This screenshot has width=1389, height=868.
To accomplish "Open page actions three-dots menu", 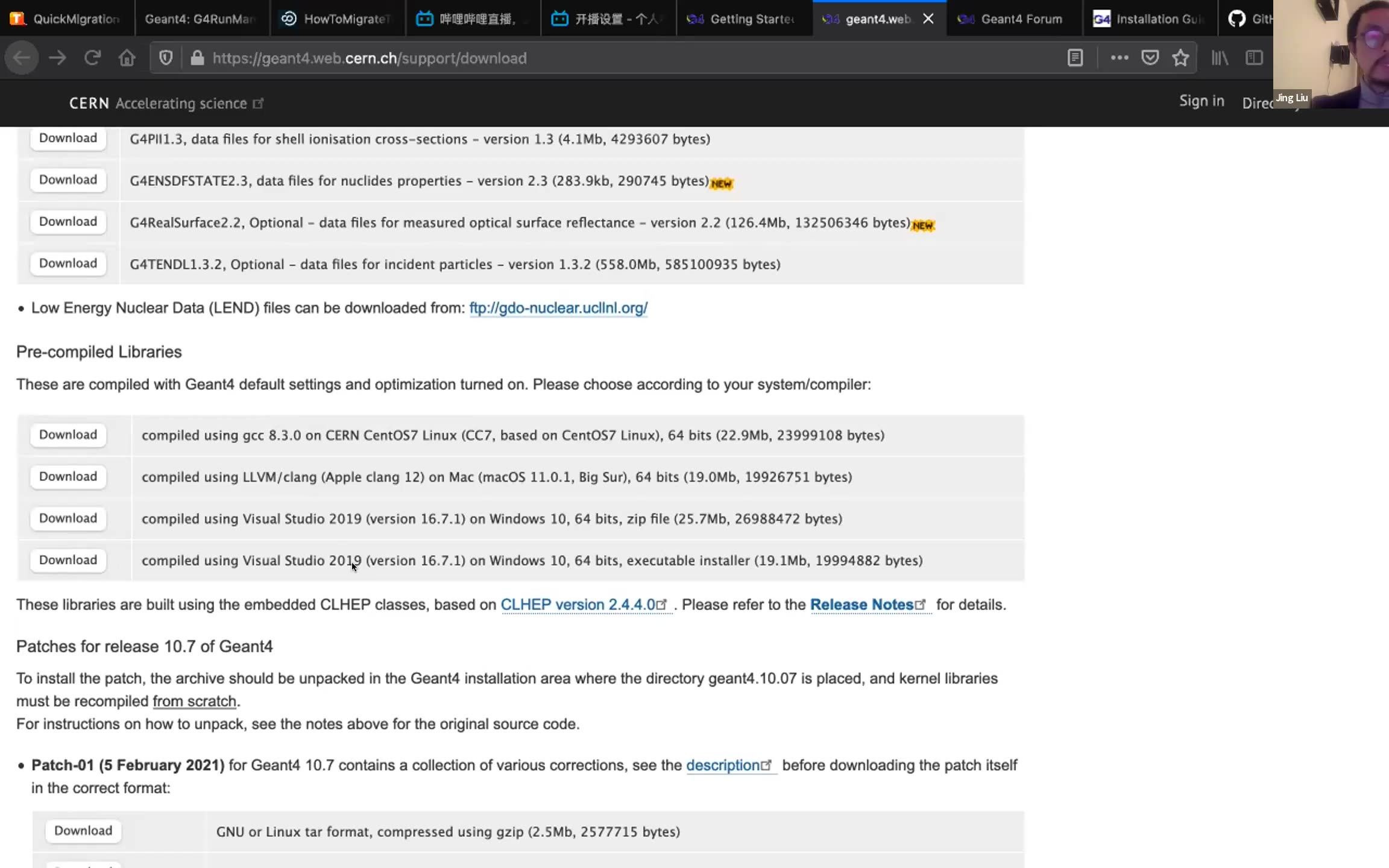I will tap(1119, 58).
